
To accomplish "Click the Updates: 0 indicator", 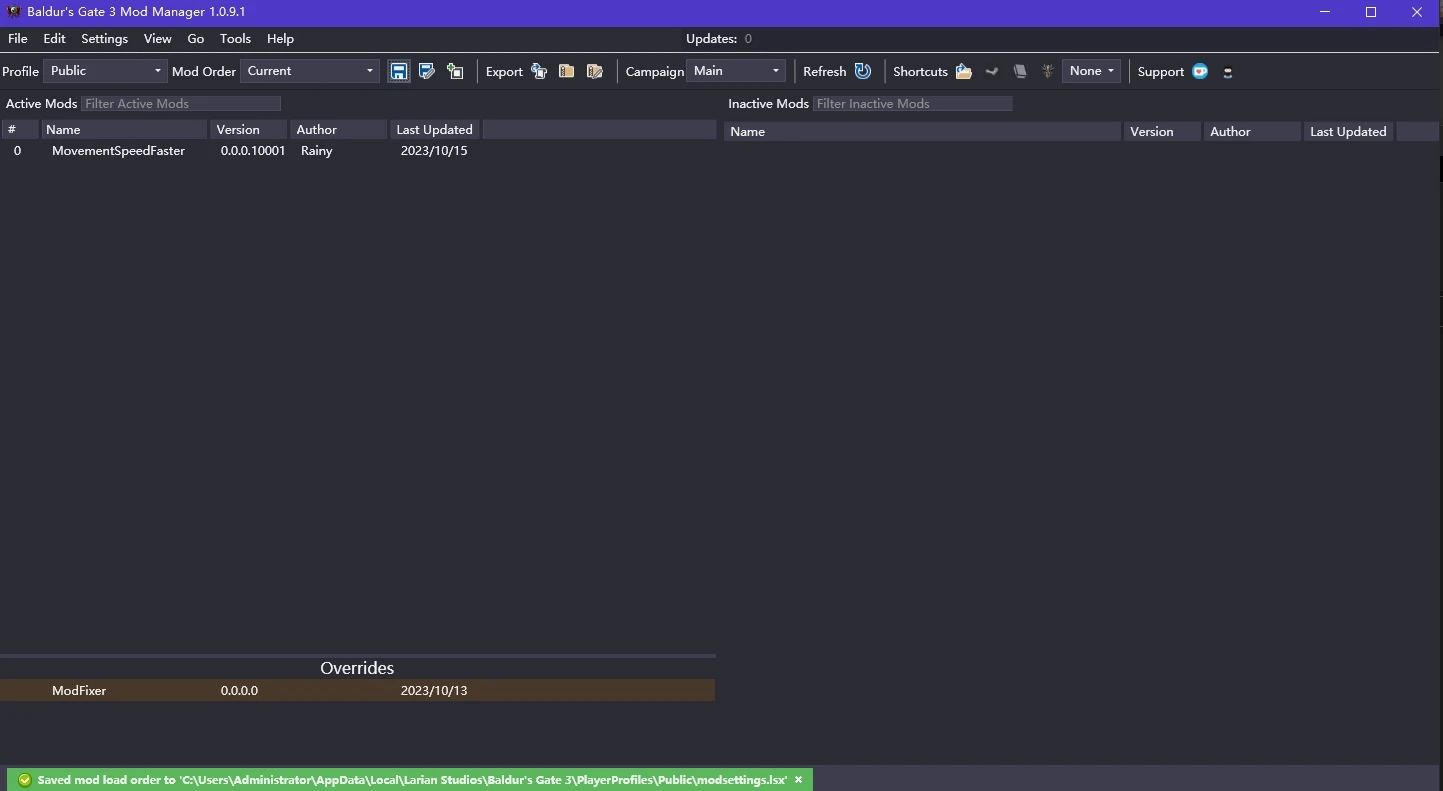I will pyautogui.click(x=719, y=38).
